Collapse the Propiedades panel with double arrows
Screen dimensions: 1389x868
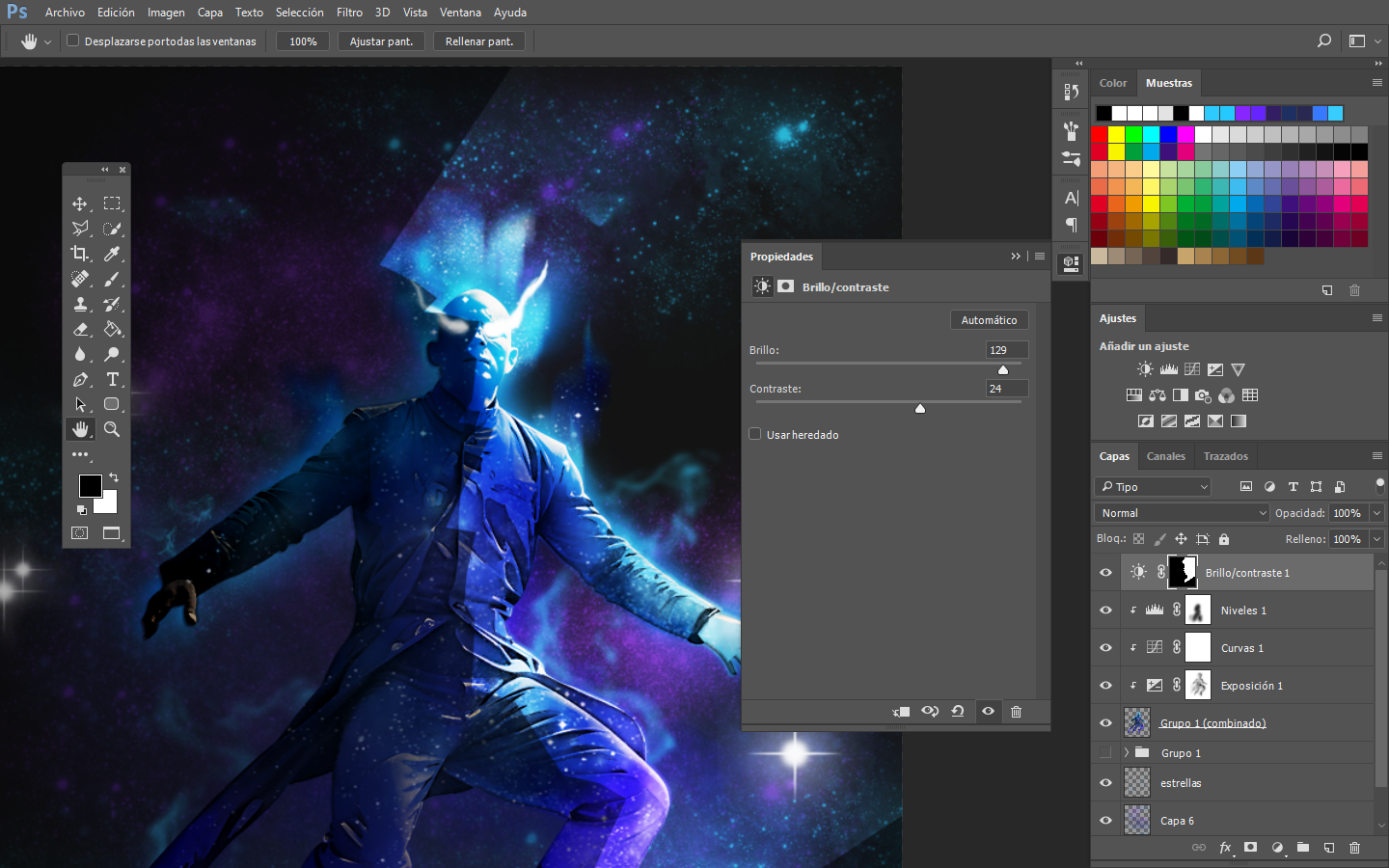[1016, 256]
